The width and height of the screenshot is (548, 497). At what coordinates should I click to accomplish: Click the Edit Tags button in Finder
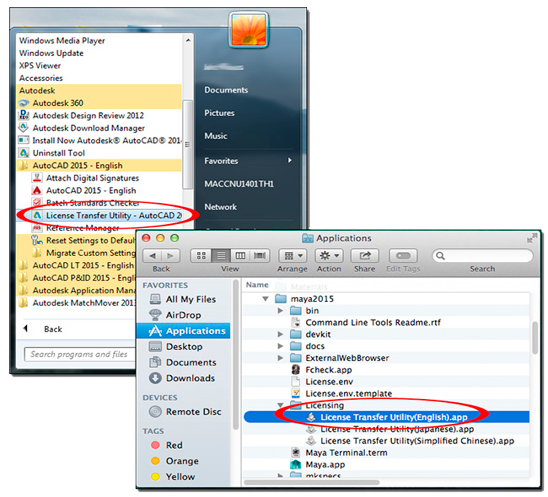pyautogui.click(x=403, y=256)
